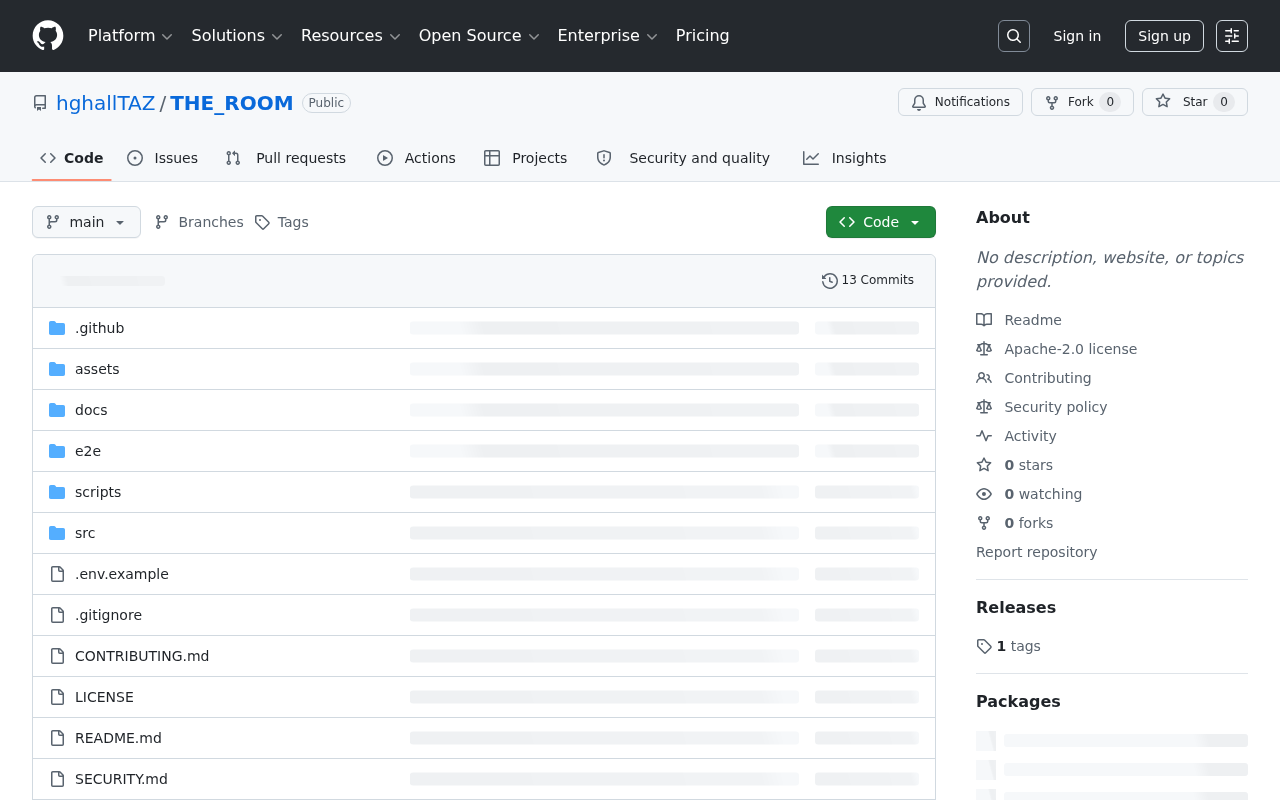Expand the Enterprise menu

pyautogui.click(x=607, y=36)
